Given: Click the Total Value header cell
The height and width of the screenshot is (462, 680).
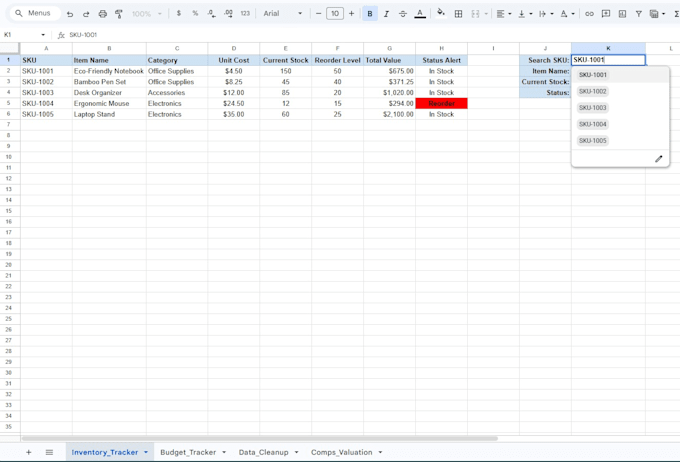Looking at the screenshot, I should click(x=389, y=60).
